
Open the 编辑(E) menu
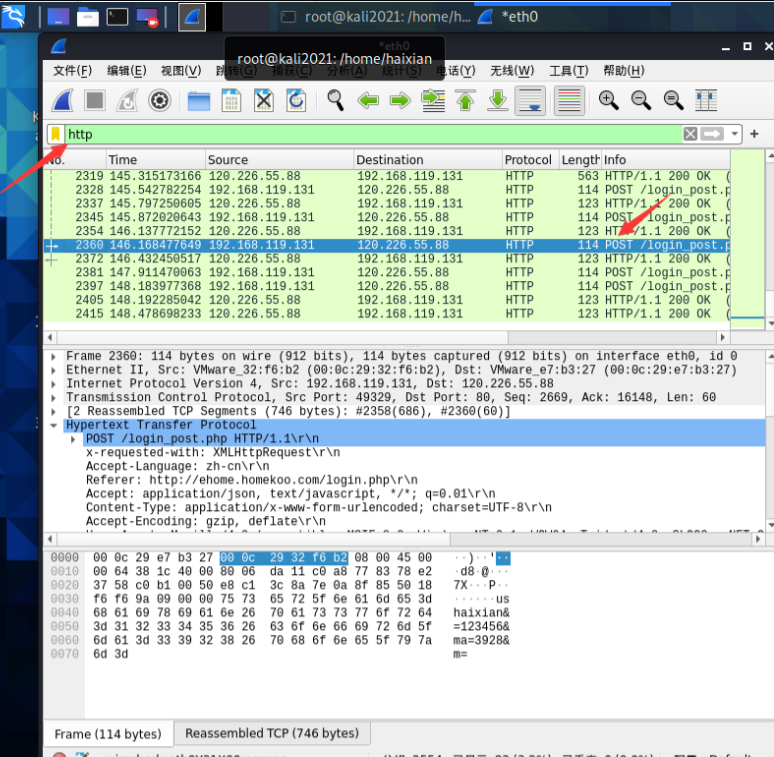tap(127, 71)
